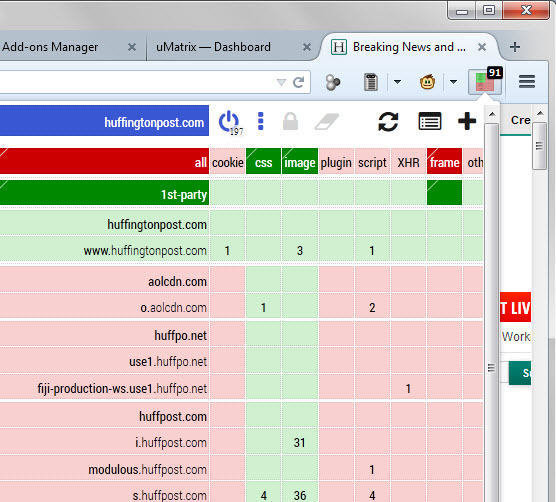Open Firefox hamburger menu

coord(527,82)
